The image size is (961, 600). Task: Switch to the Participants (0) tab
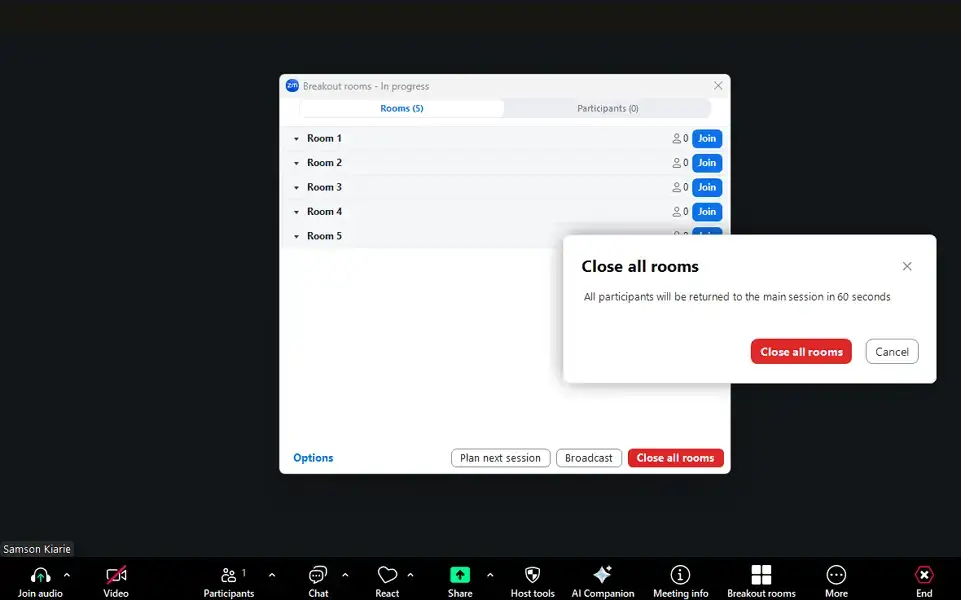pyautogui.click(x=607, y=108)
